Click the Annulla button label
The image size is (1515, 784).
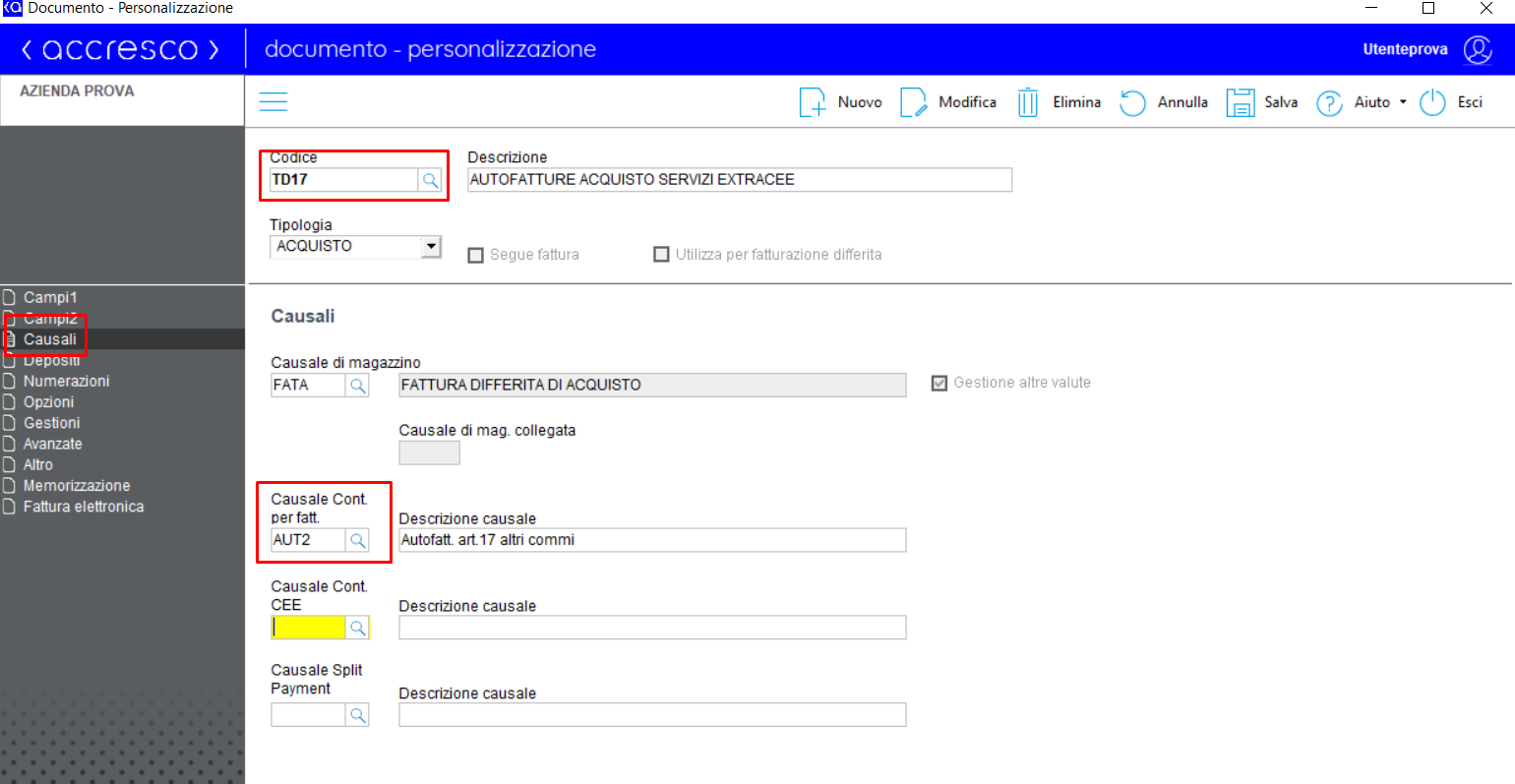coord(1182,102)
